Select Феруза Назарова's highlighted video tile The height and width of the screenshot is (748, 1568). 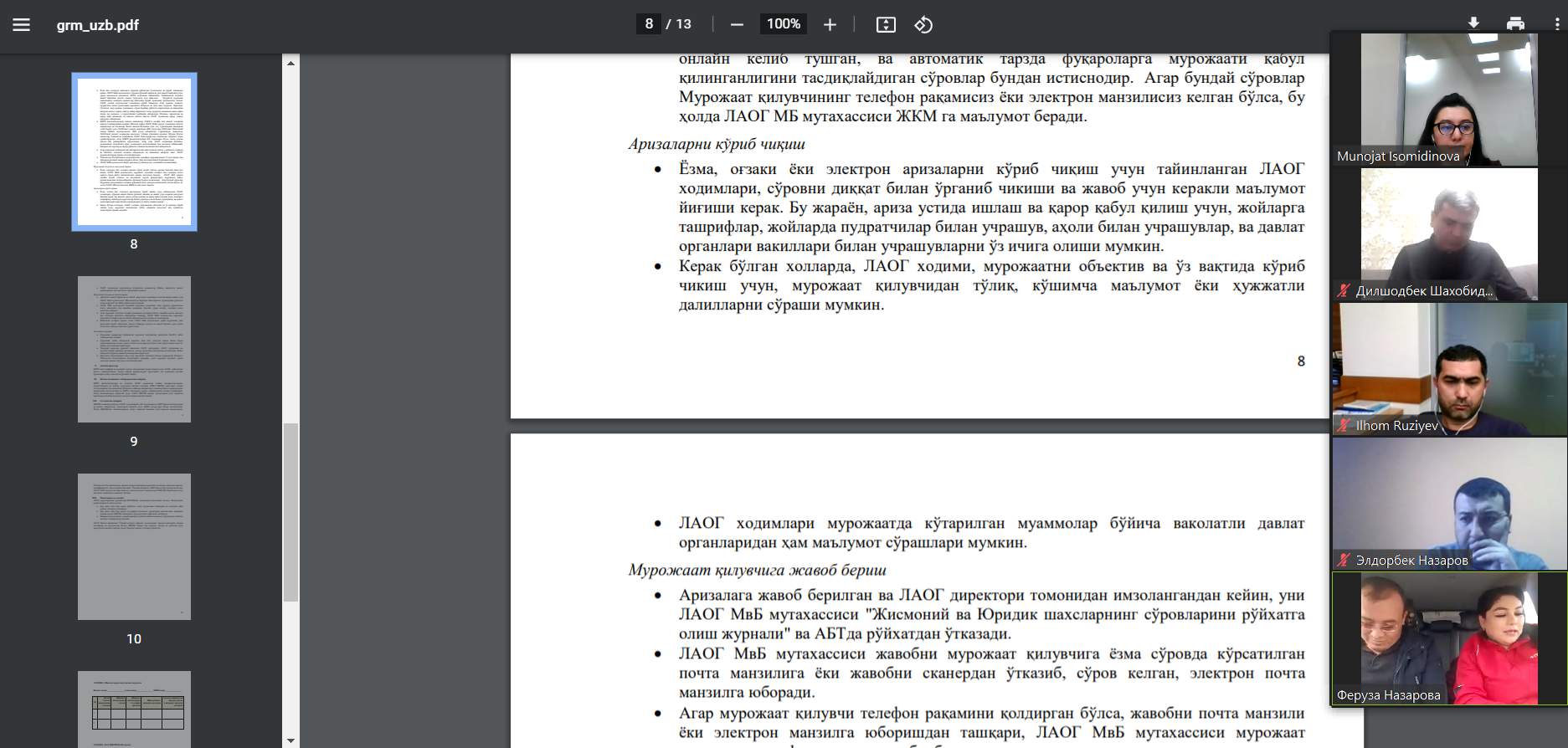1448,638
